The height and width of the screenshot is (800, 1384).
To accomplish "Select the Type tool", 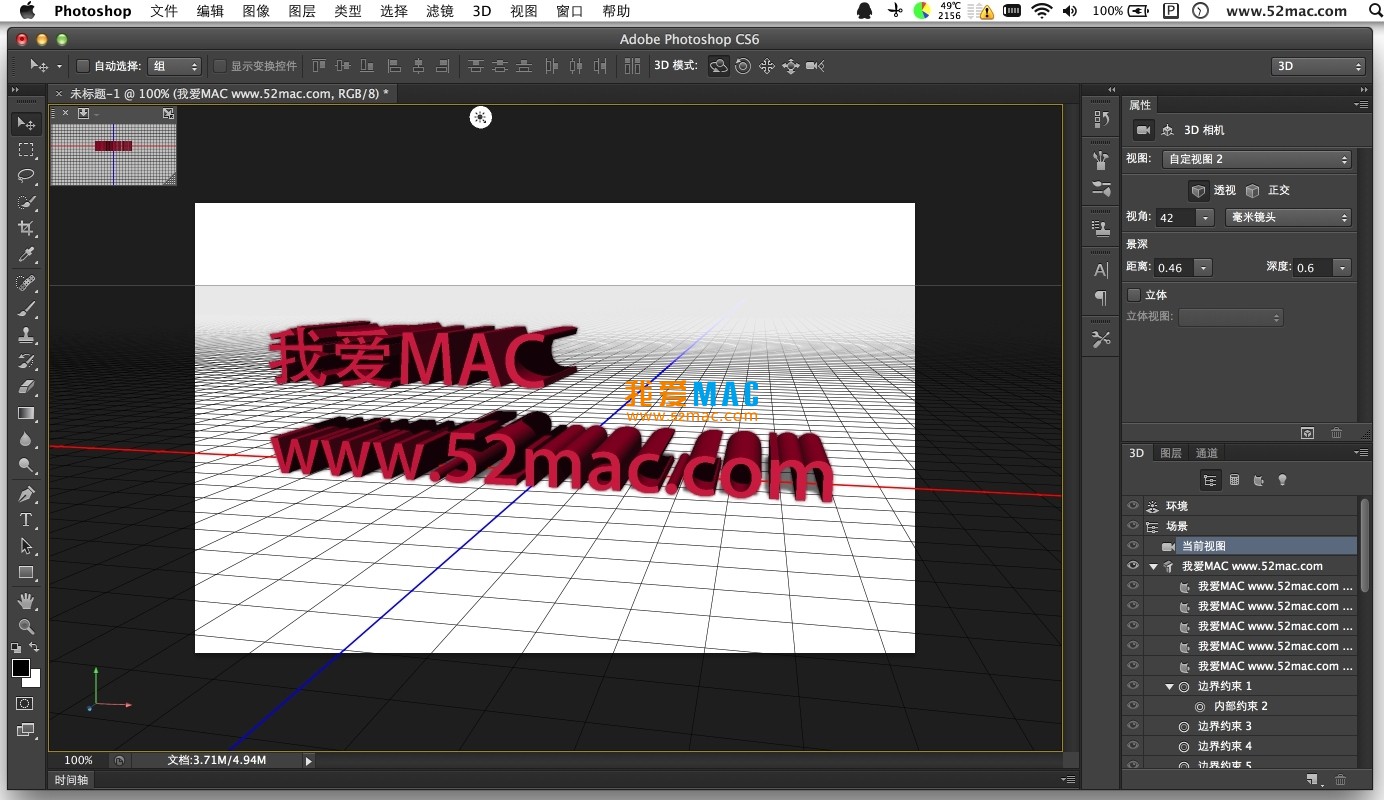I will point(26,520).
